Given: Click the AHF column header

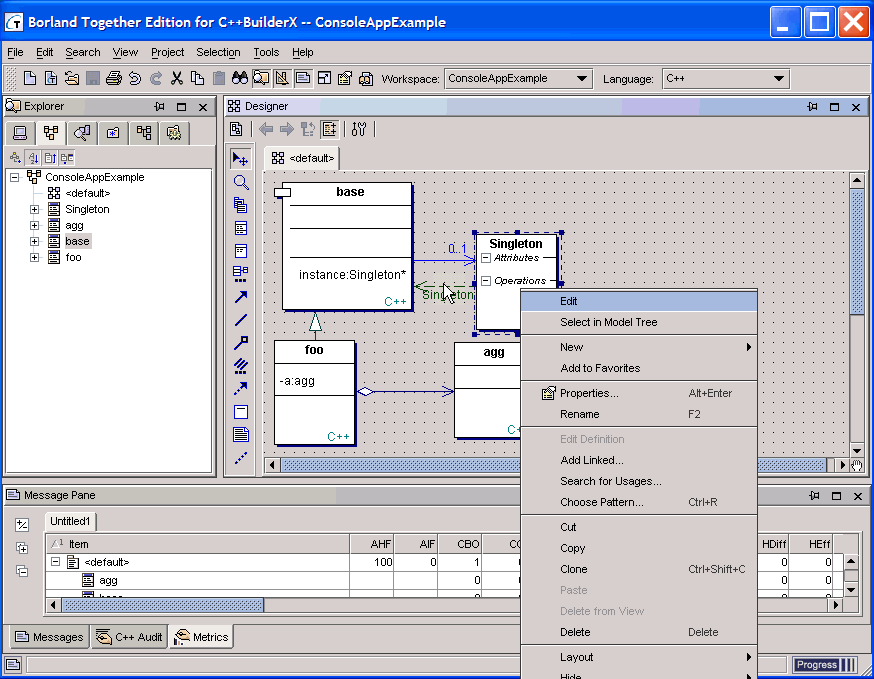Looking at the screenshot, I should pyautogui.click(x=371, y=544).
